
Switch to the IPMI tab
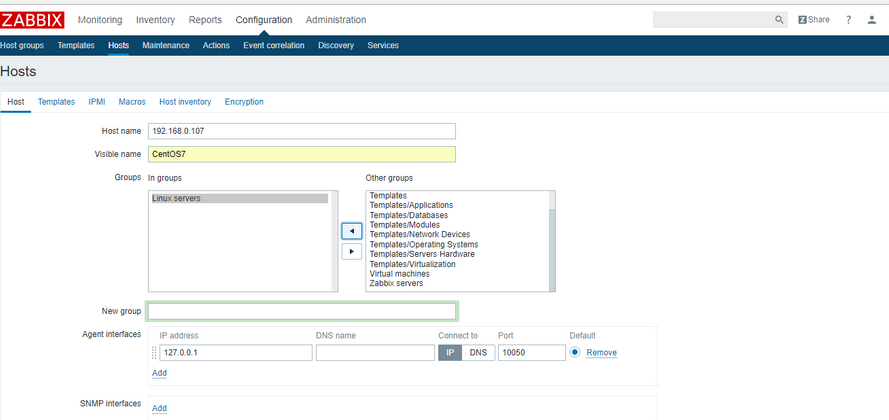pyautogui.click(x=96, y=102)
